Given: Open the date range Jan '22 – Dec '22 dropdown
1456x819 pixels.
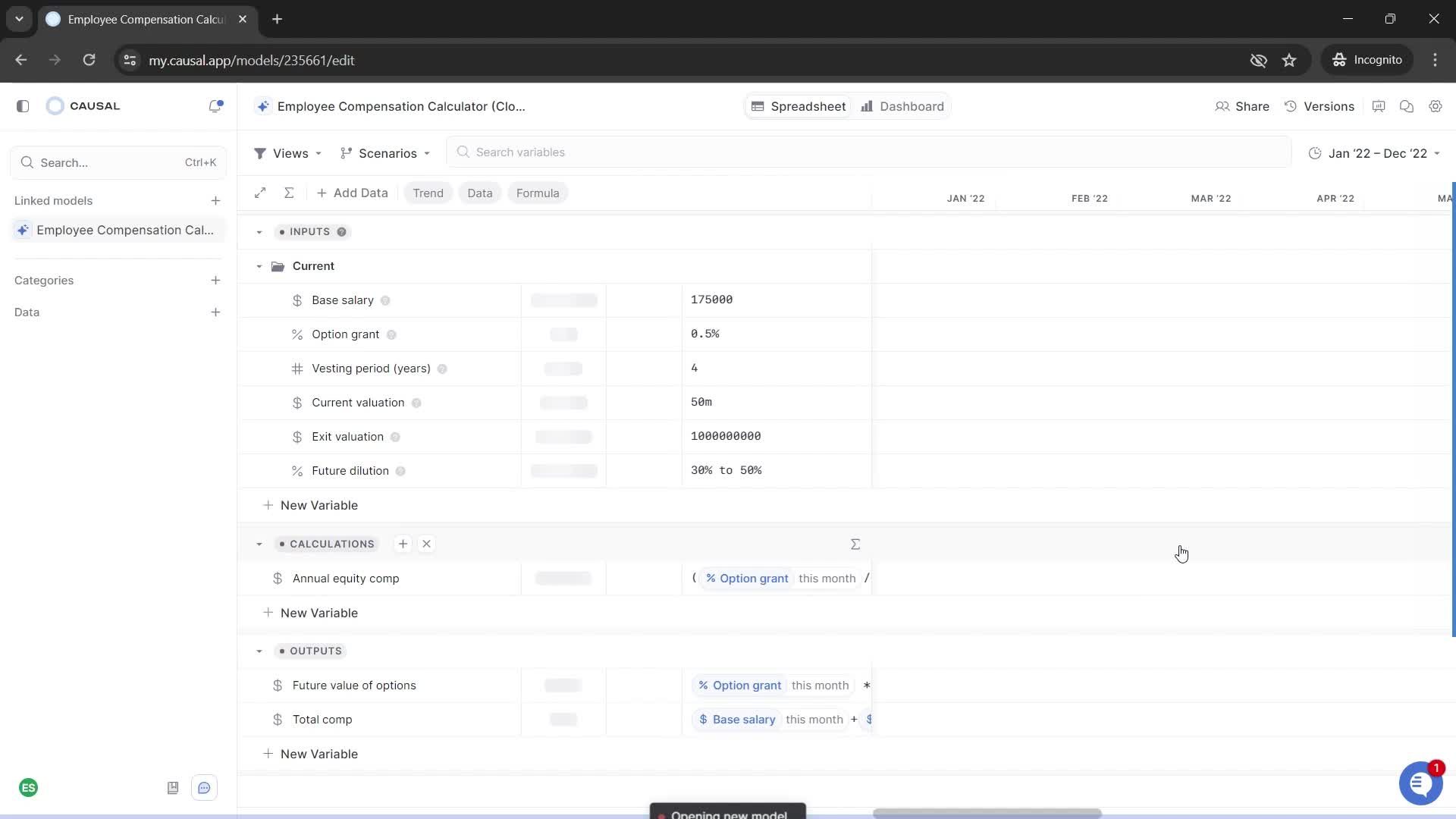Looking at the screenshot, I should tap(1374, 153).
